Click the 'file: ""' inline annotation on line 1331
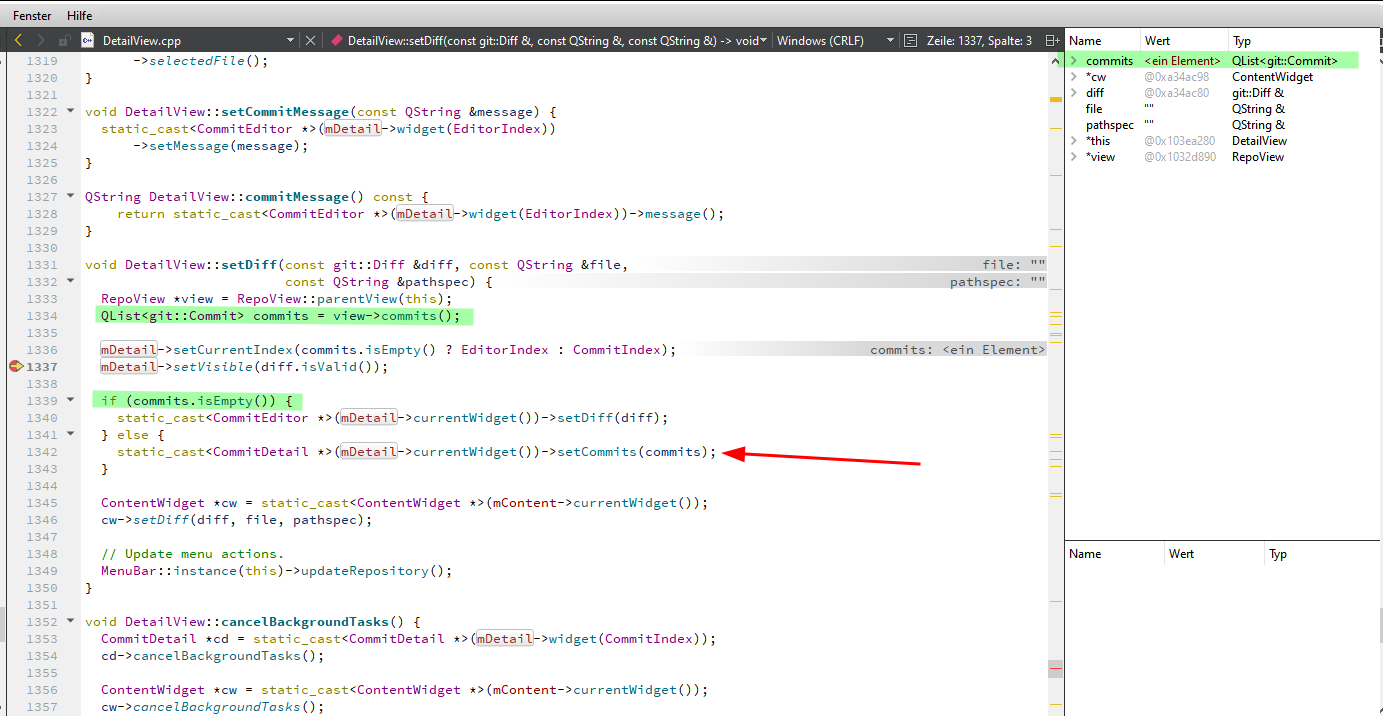 (1014, 265)
